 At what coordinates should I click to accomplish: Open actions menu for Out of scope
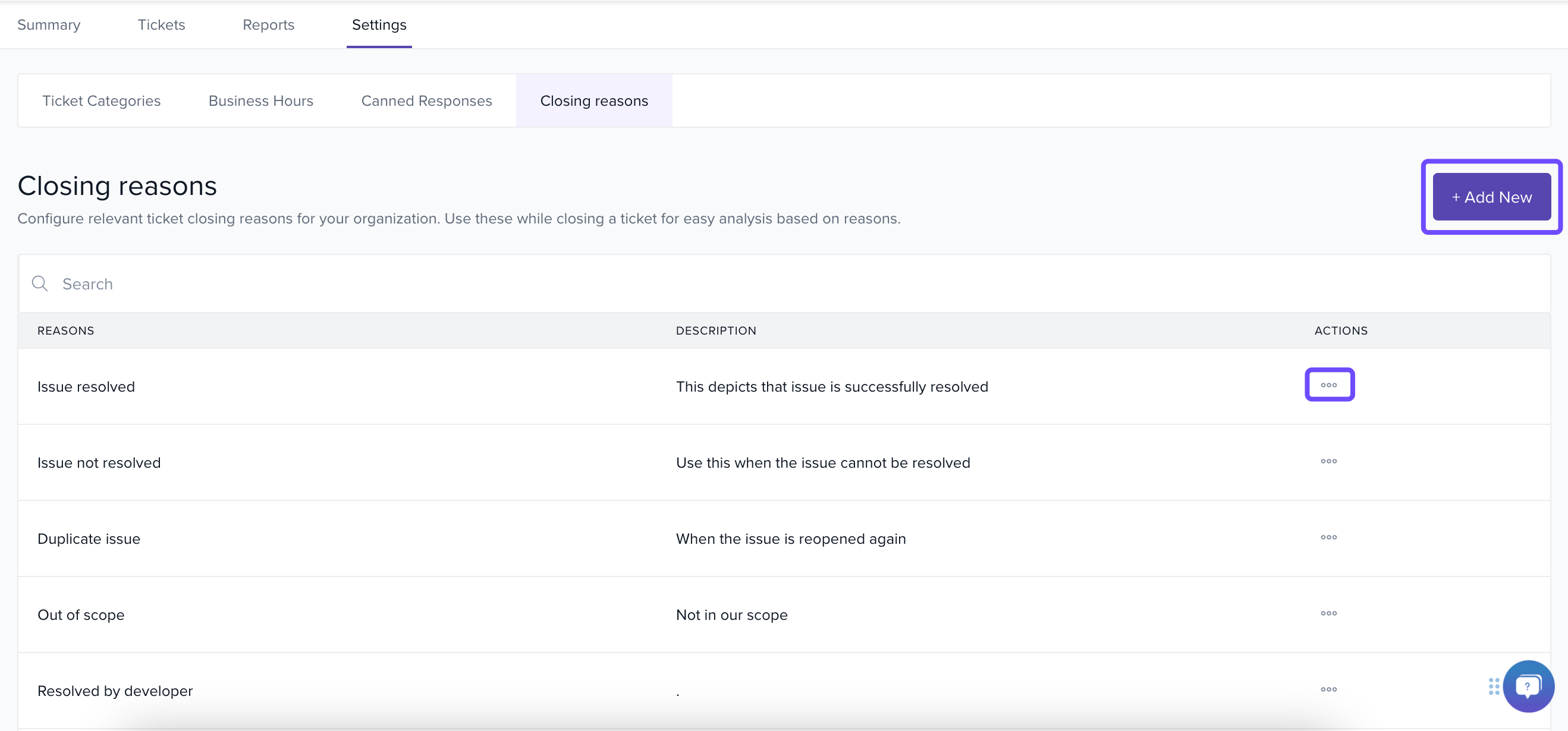pyautogui.click(x=1329, y=613)
